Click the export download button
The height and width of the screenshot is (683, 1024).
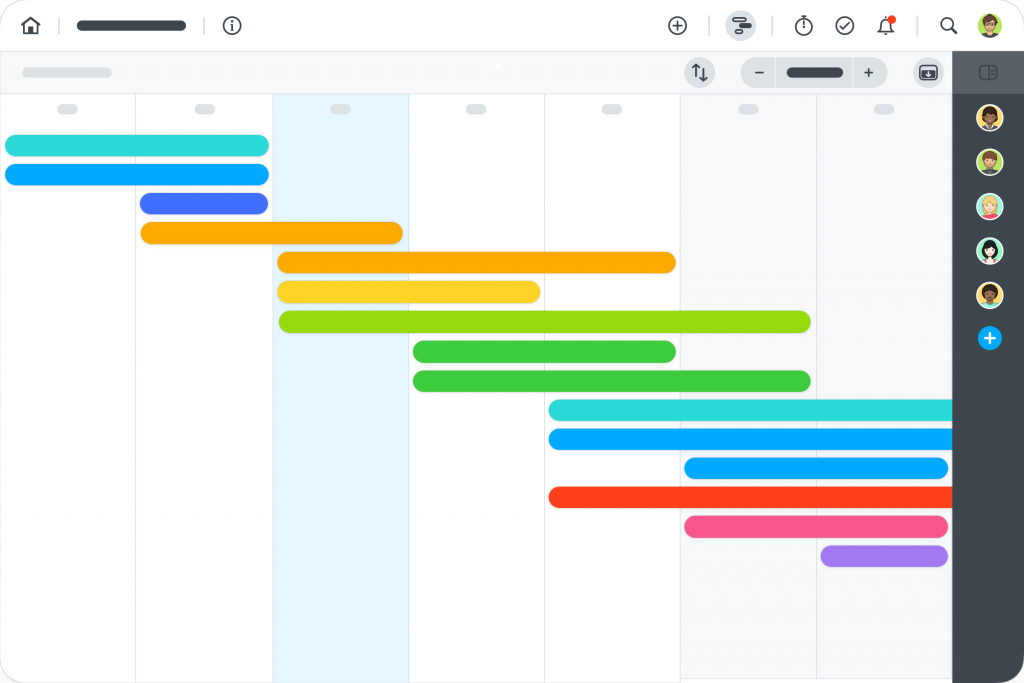(x=928, y=73)
